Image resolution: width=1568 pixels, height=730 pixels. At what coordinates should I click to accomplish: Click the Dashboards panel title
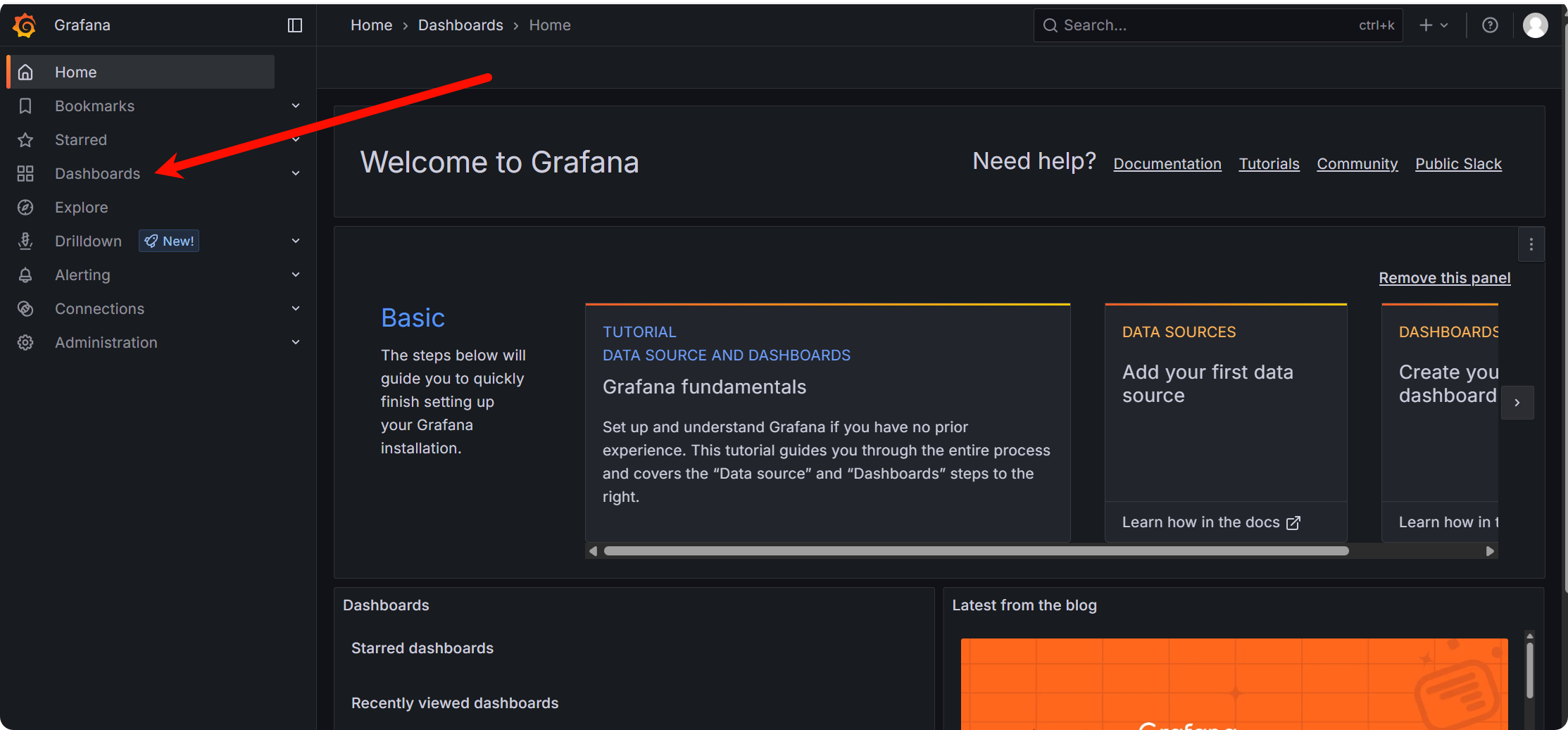pyautogui.click(x=386, y=605)
